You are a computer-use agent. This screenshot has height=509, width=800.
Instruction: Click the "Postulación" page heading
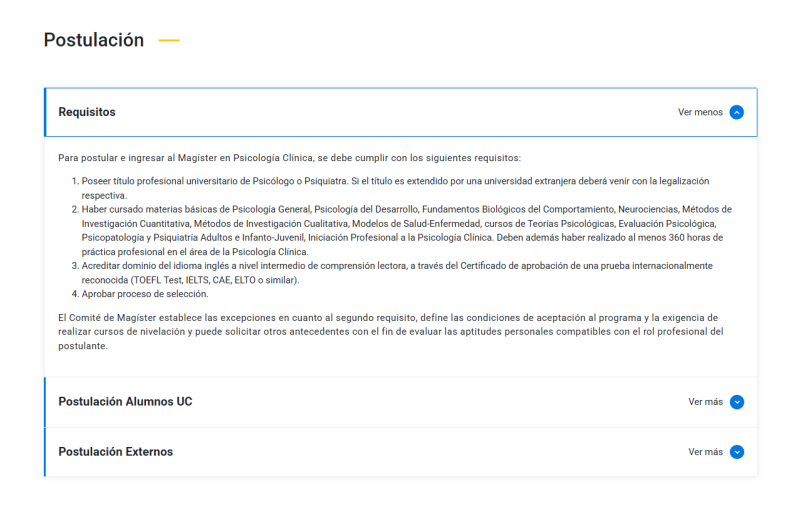point(94,40)
